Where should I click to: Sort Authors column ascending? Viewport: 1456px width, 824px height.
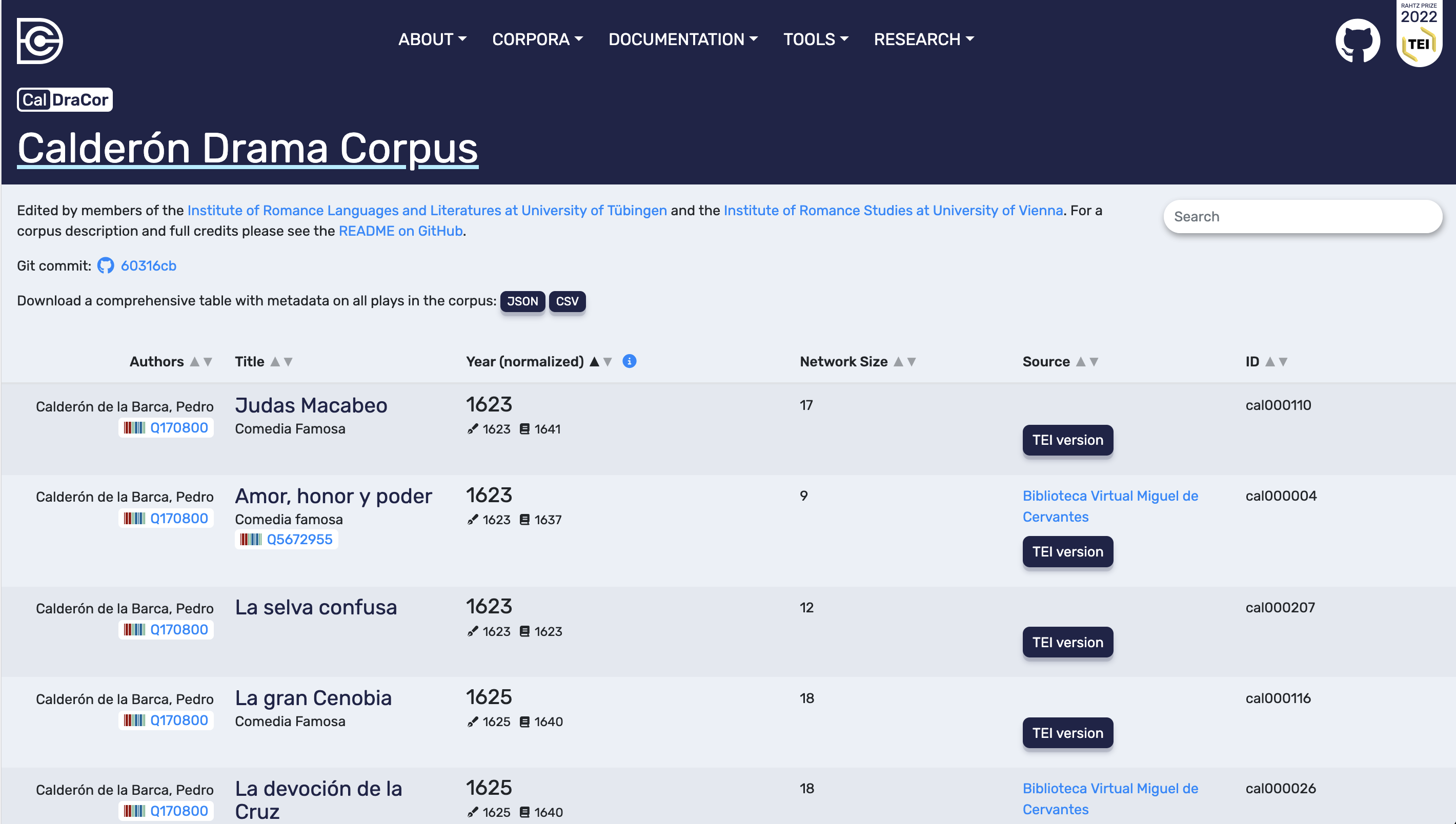pos(195,362)
